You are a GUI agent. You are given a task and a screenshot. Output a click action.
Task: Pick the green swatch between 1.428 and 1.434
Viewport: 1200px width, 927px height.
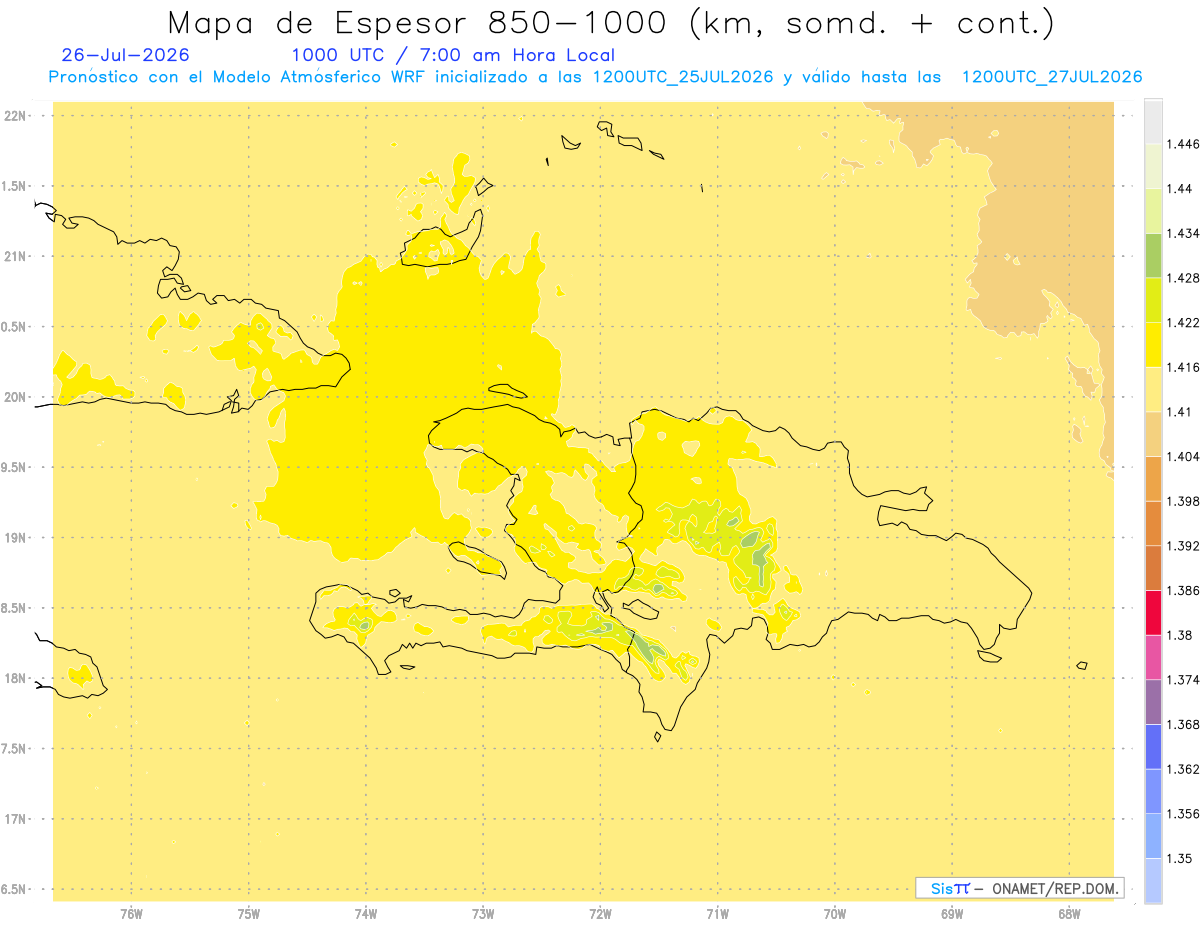(x=1153, y=256)
